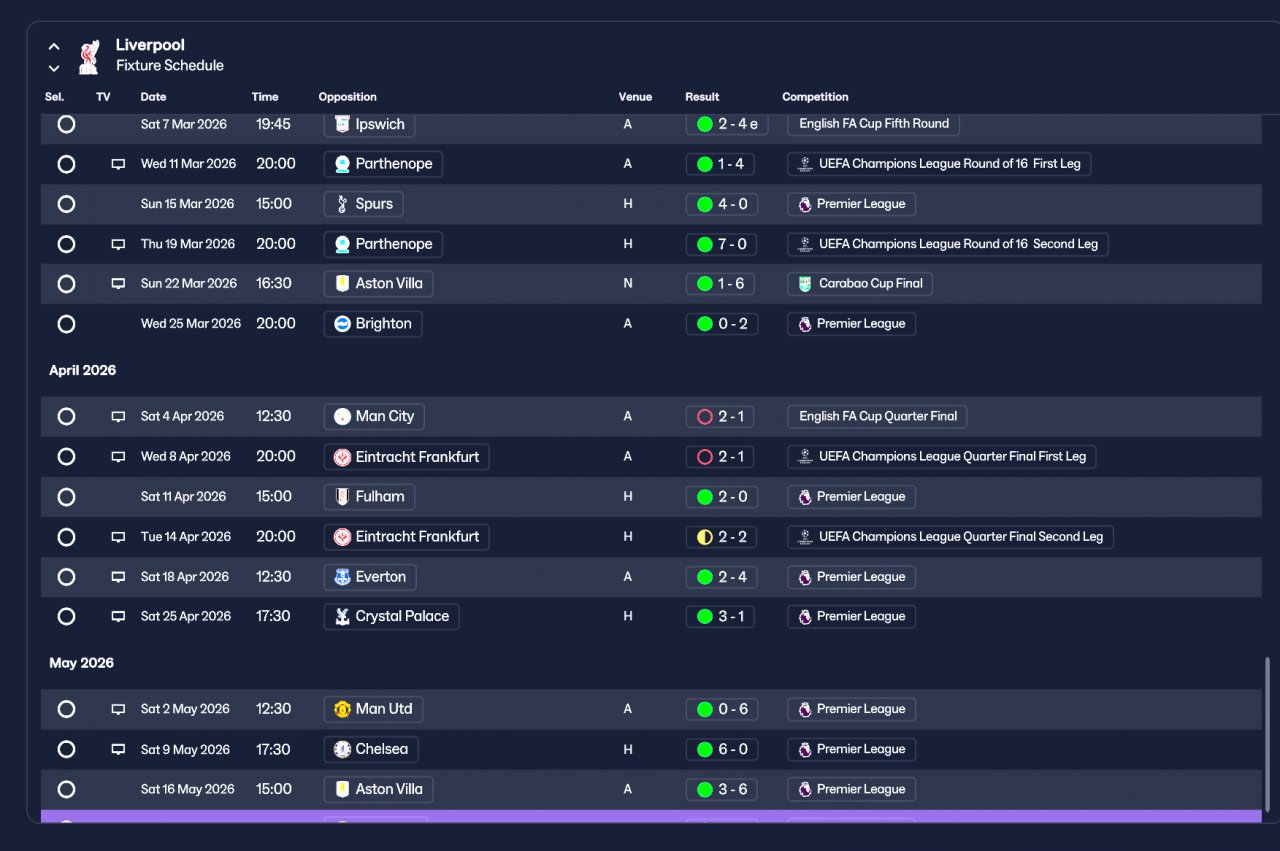Open the Ipswich opposition button
Screen dimensions: 1280x851
[x=369, y=124]
